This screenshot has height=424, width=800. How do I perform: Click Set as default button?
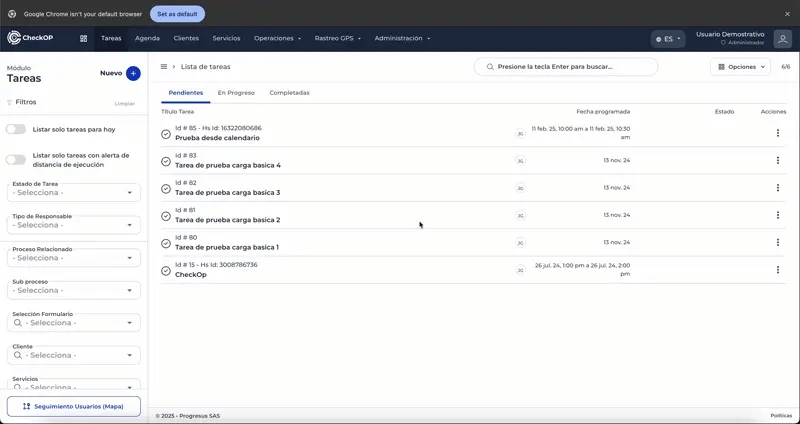pyautogui.click(x=178, y=14)
